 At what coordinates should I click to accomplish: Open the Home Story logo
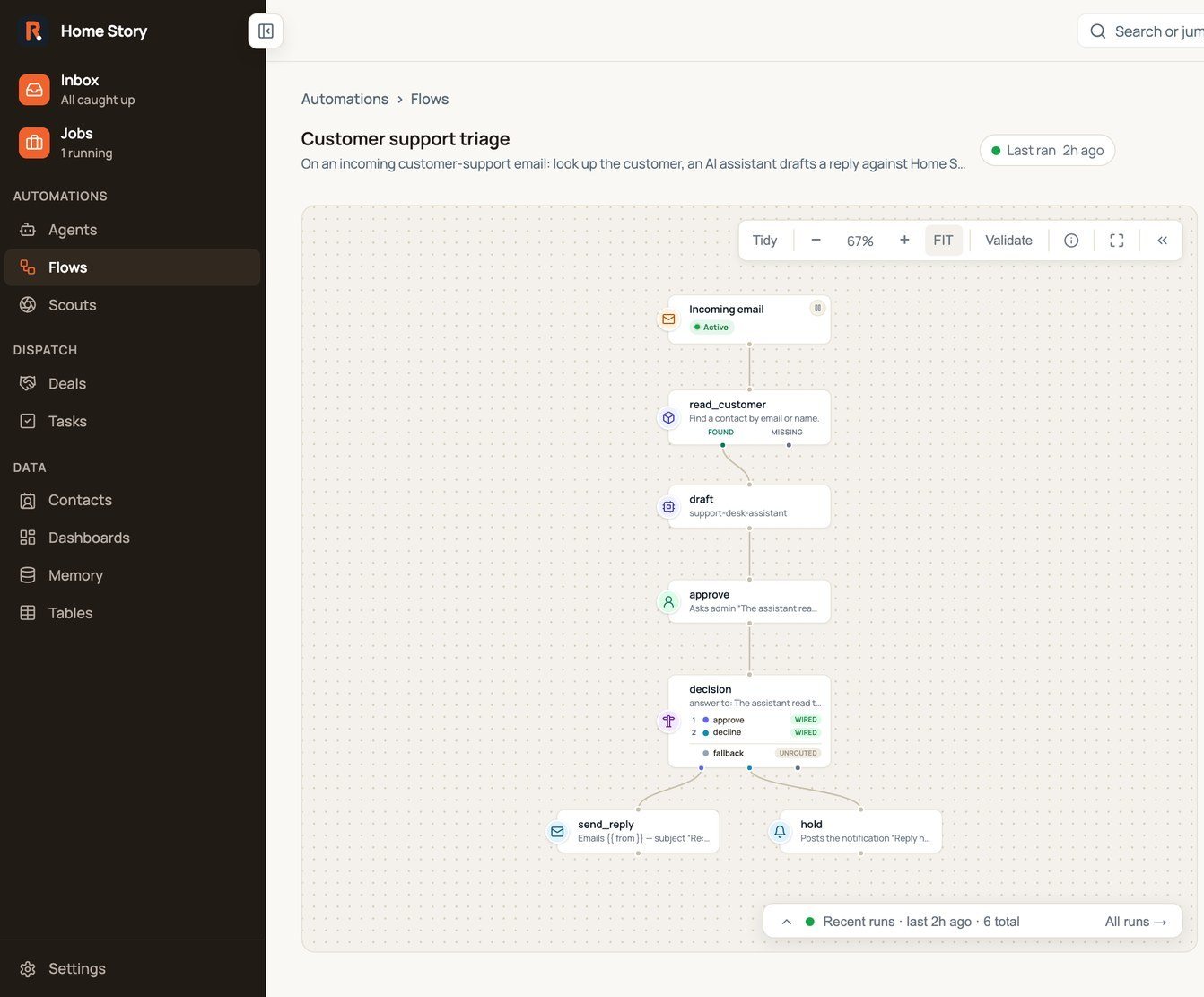33,31
